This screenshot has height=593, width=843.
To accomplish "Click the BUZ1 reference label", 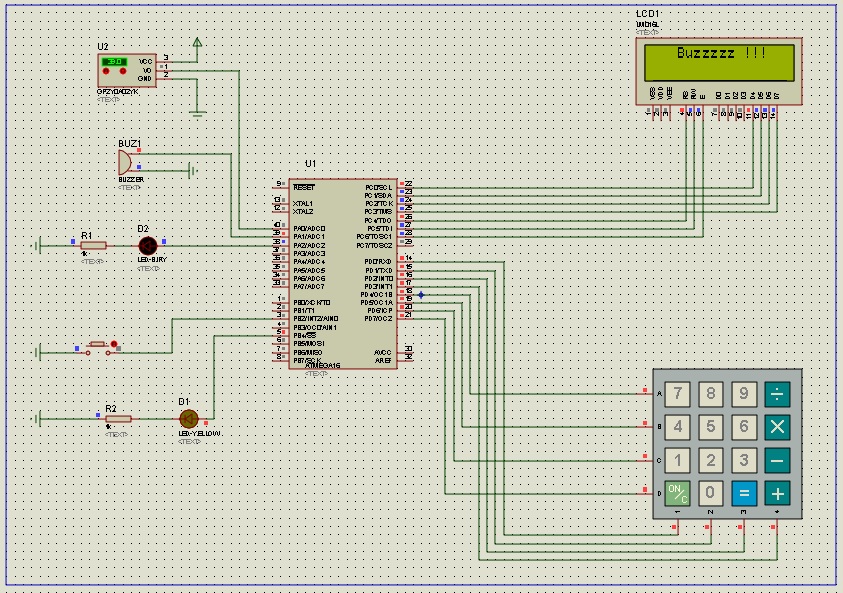I will pyautogui.click(x=130, y=144).
